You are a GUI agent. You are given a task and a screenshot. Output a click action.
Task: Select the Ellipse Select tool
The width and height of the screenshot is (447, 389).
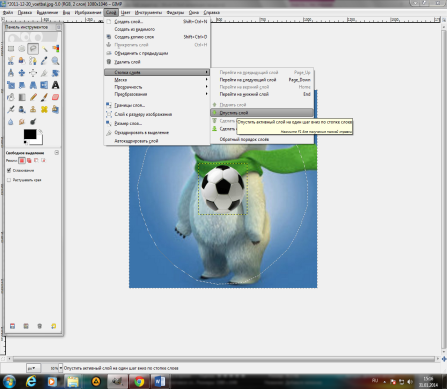(22, 49)
